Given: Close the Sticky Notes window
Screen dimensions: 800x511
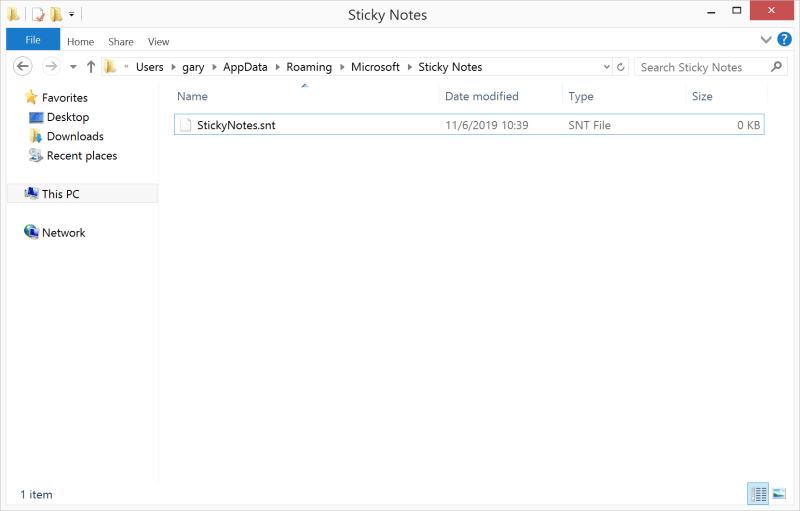Looking at the screenshot, I should 771,11.
